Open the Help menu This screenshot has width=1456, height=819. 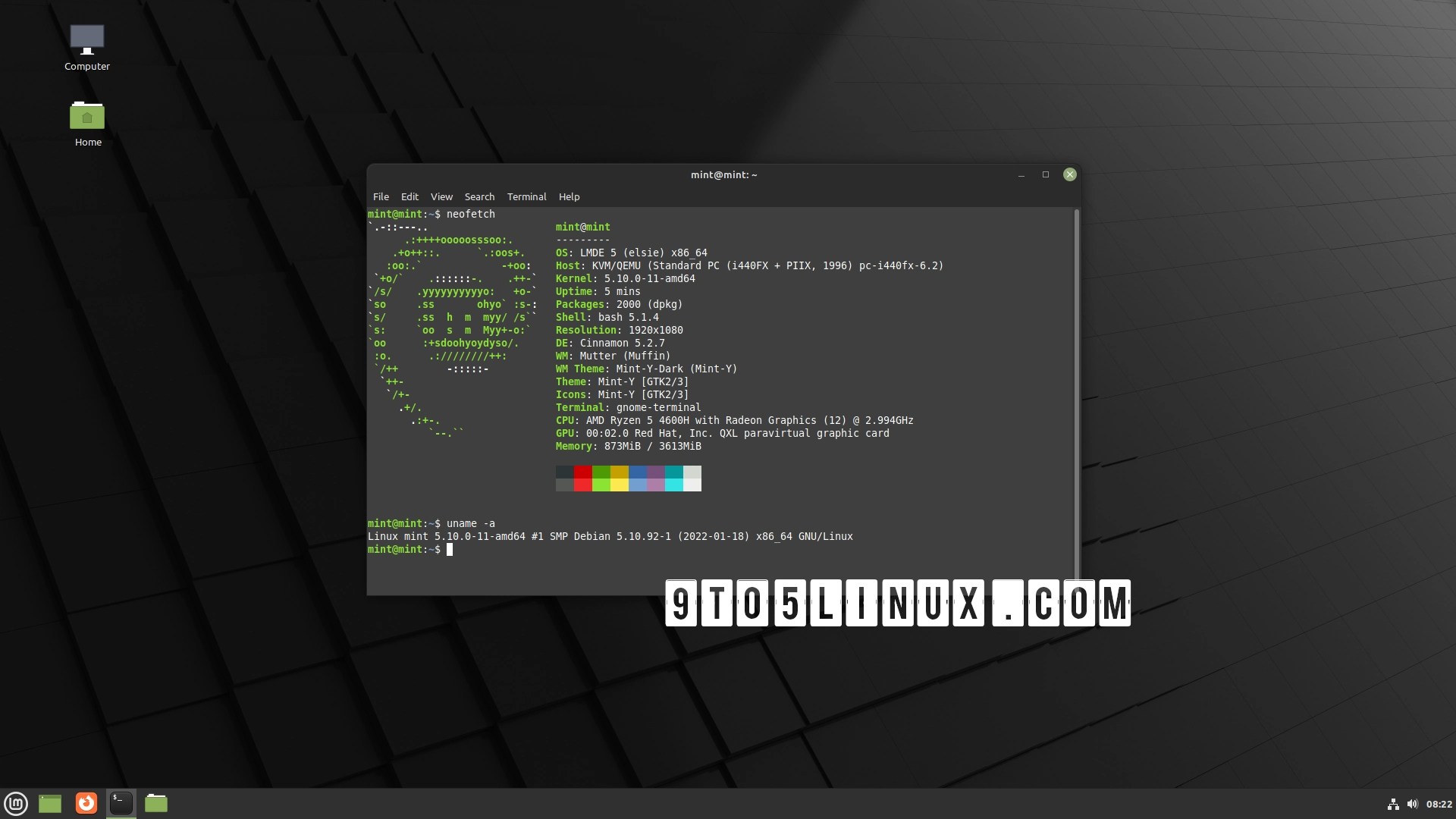(569, 196)
